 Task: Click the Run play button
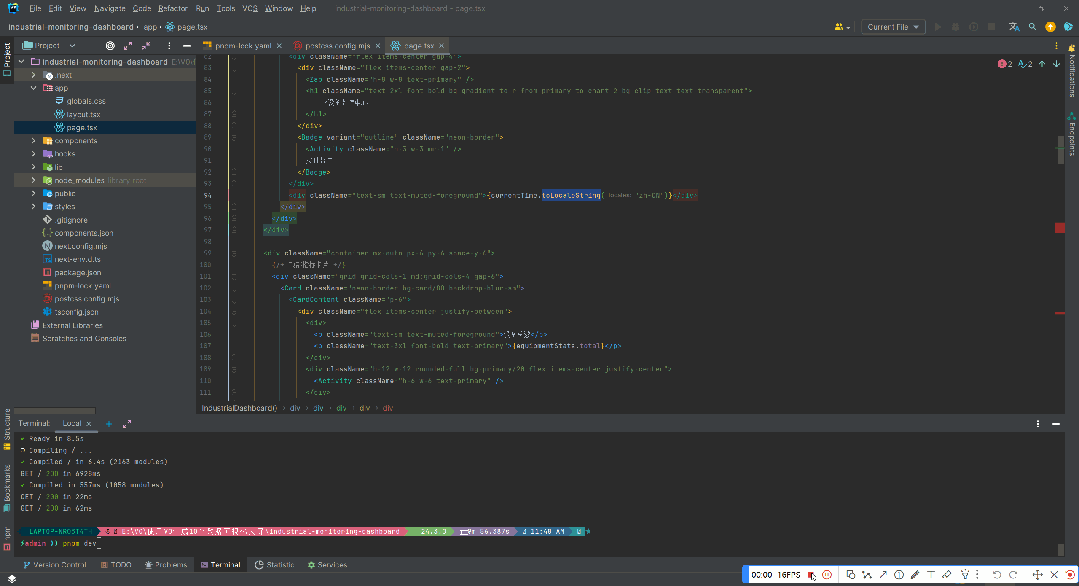[x=937, y=27]
